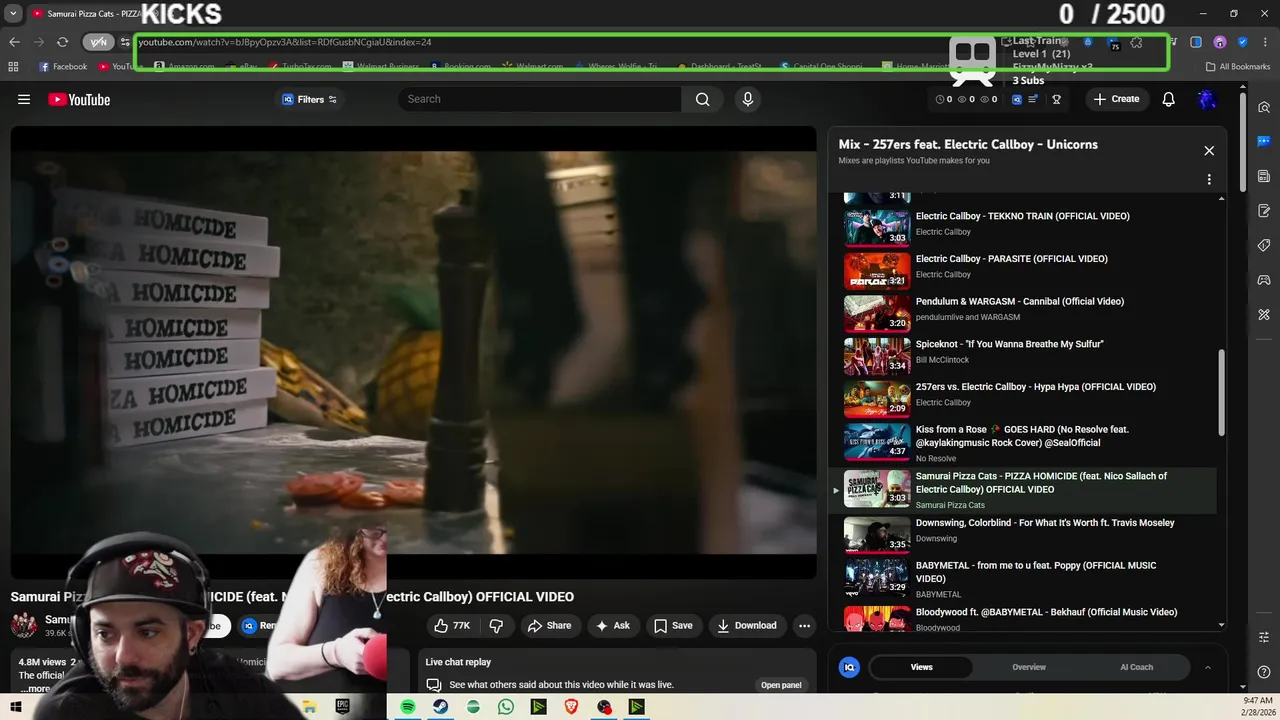Click the video player area

(x=414, y=352)
